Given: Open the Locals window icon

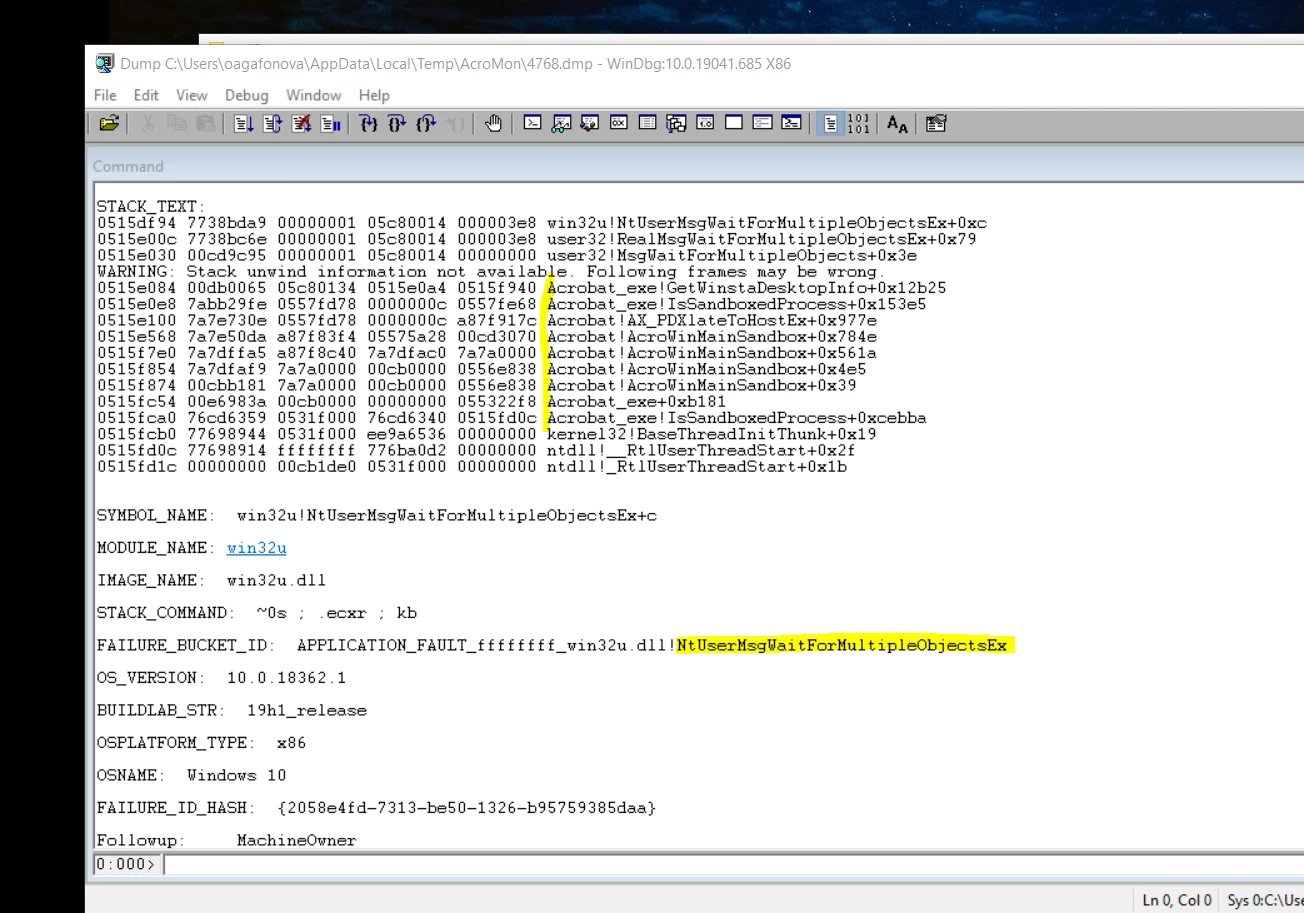Looking at the screenshot, I should pyautogui.click(x=590, y=124).
